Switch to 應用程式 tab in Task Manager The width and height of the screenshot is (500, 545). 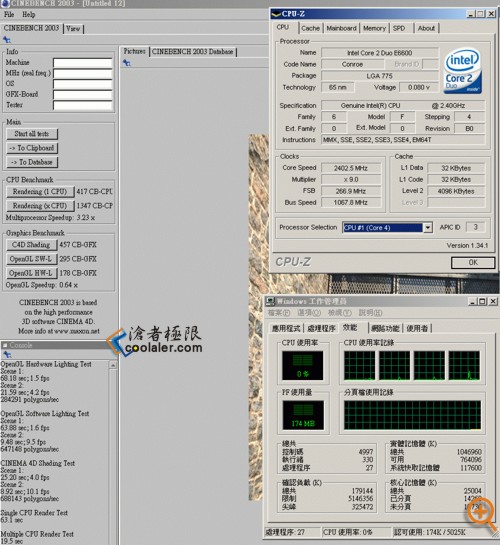pyautogui.click(x=286, y=328)
